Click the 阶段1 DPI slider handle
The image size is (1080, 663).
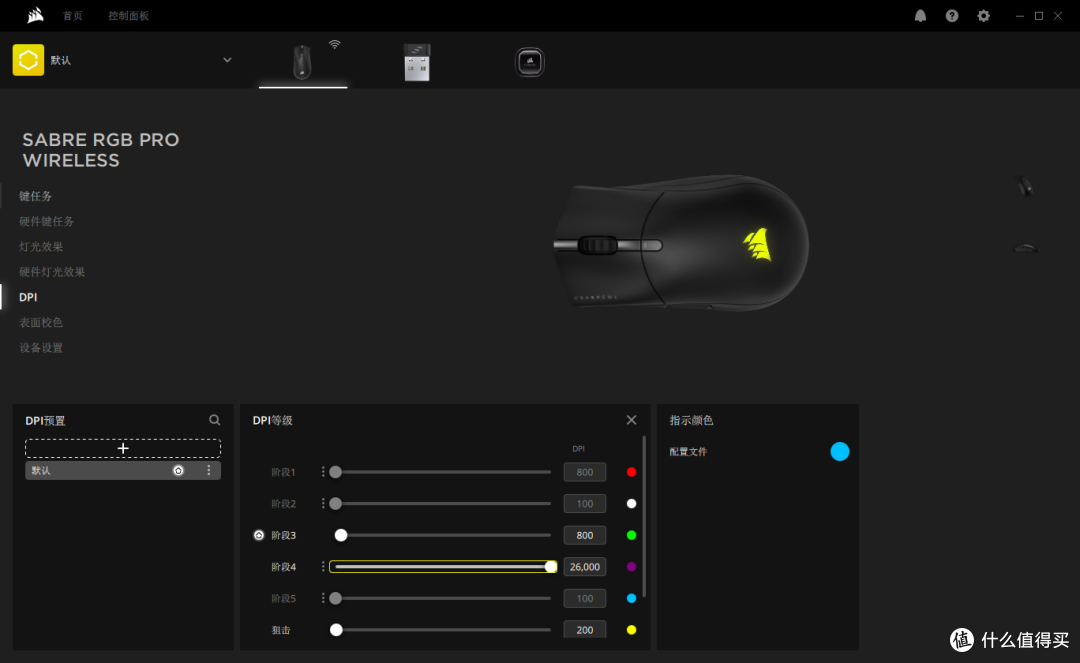click(335, 472)
